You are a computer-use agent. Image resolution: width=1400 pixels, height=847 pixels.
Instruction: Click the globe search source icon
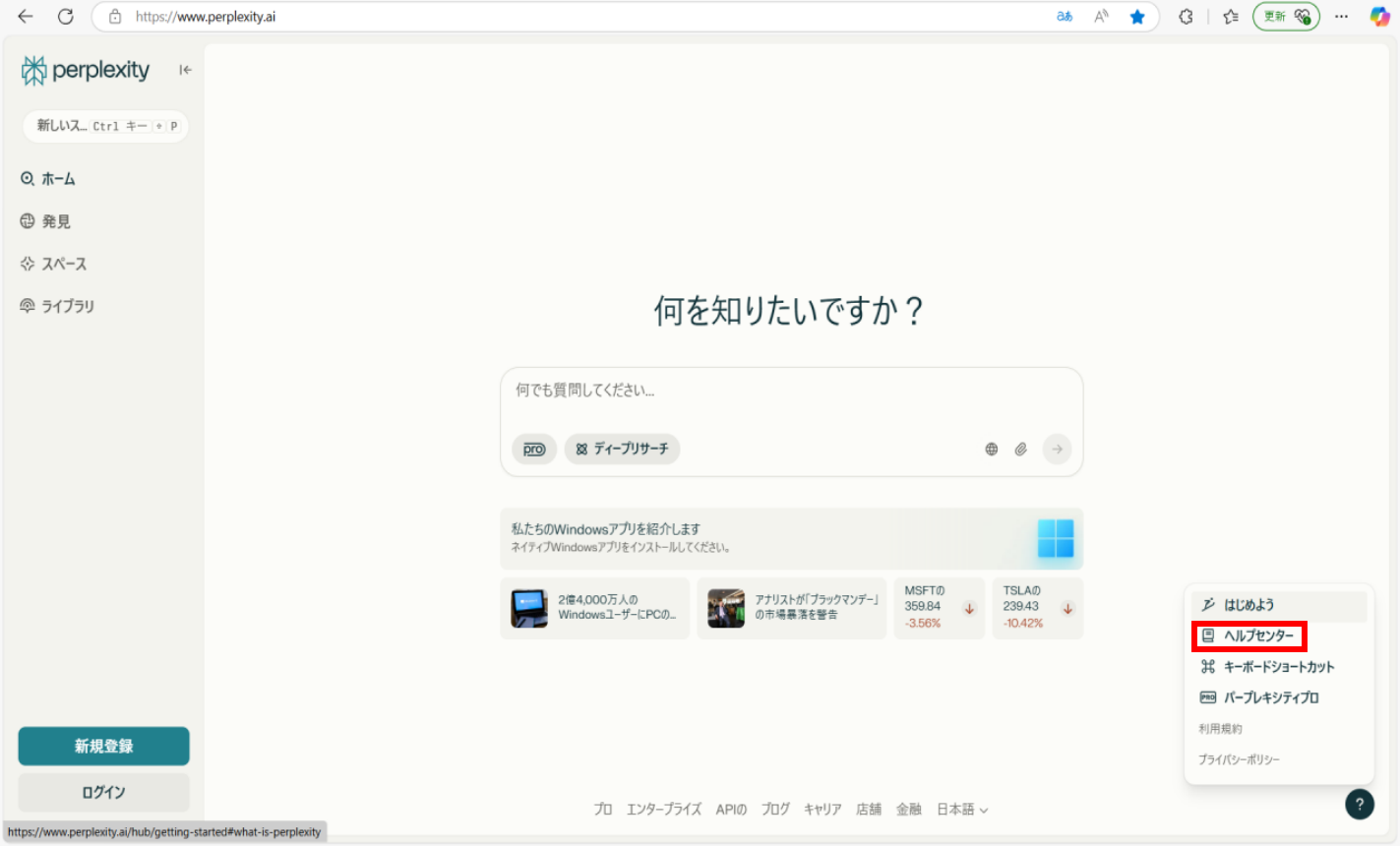point(992,450)
